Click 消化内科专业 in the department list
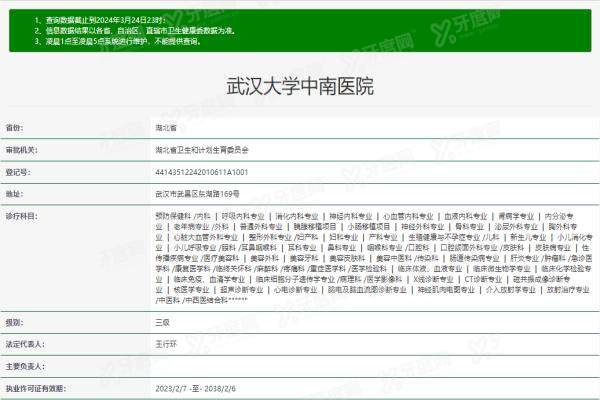600x400 pixels. (297, 216)
